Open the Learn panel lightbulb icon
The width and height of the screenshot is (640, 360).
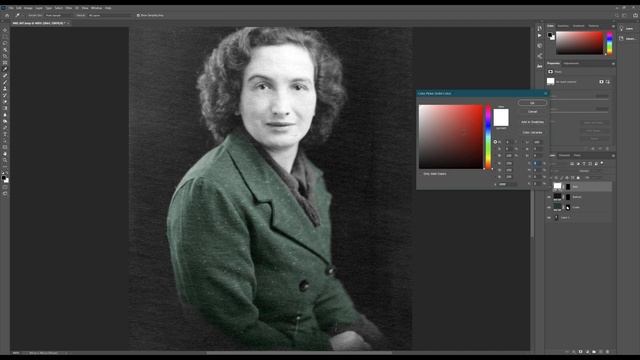(x=621, y=29)
